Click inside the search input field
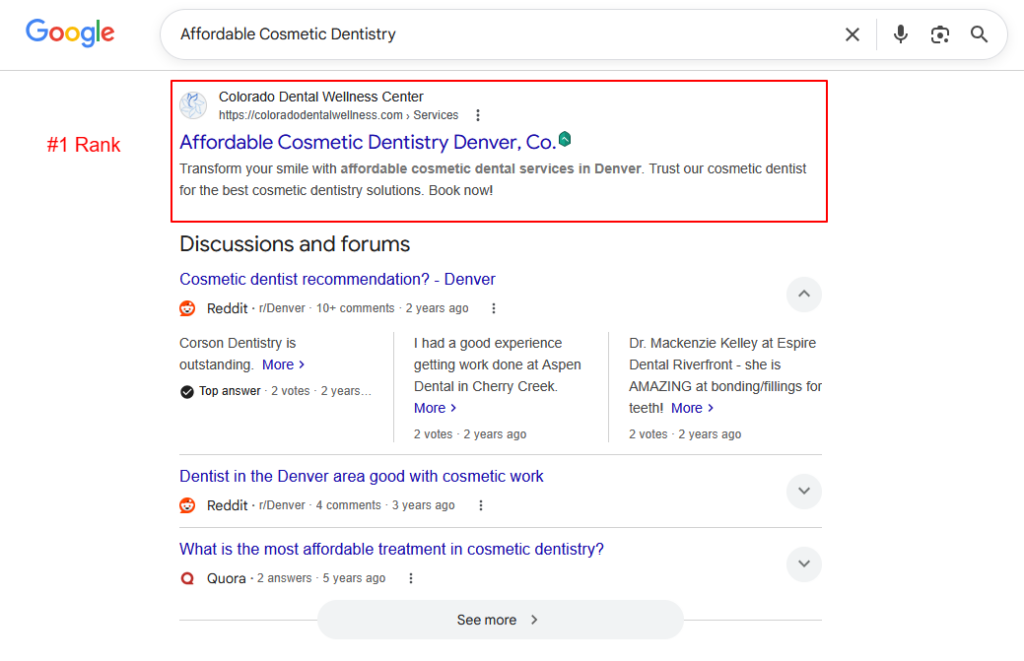The image size is (1024, 661). (x=500, y=35)
